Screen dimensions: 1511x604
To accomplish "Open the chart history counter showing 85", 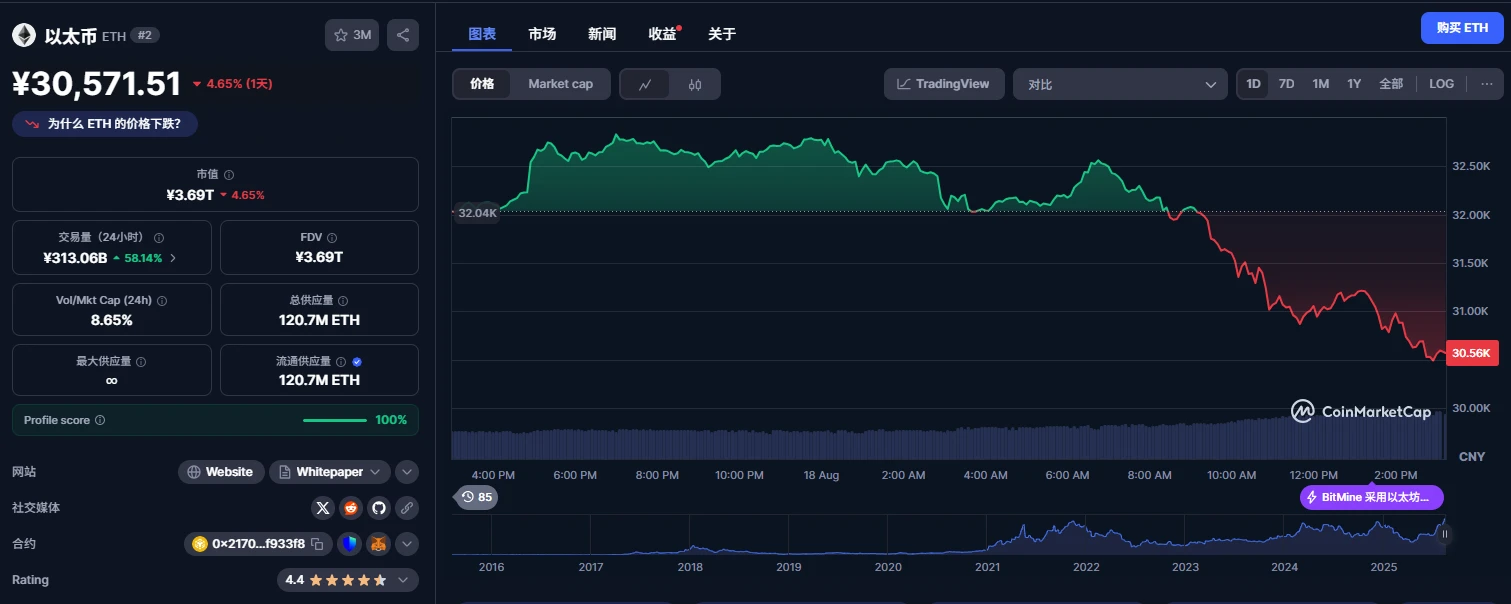I will click(477, 497).
